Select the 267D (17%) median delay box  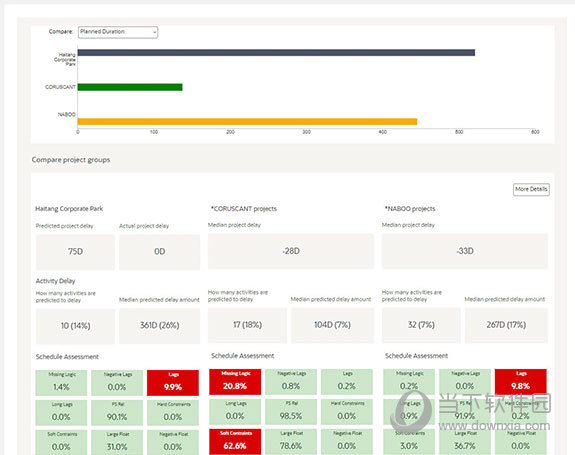pos(506,325)
